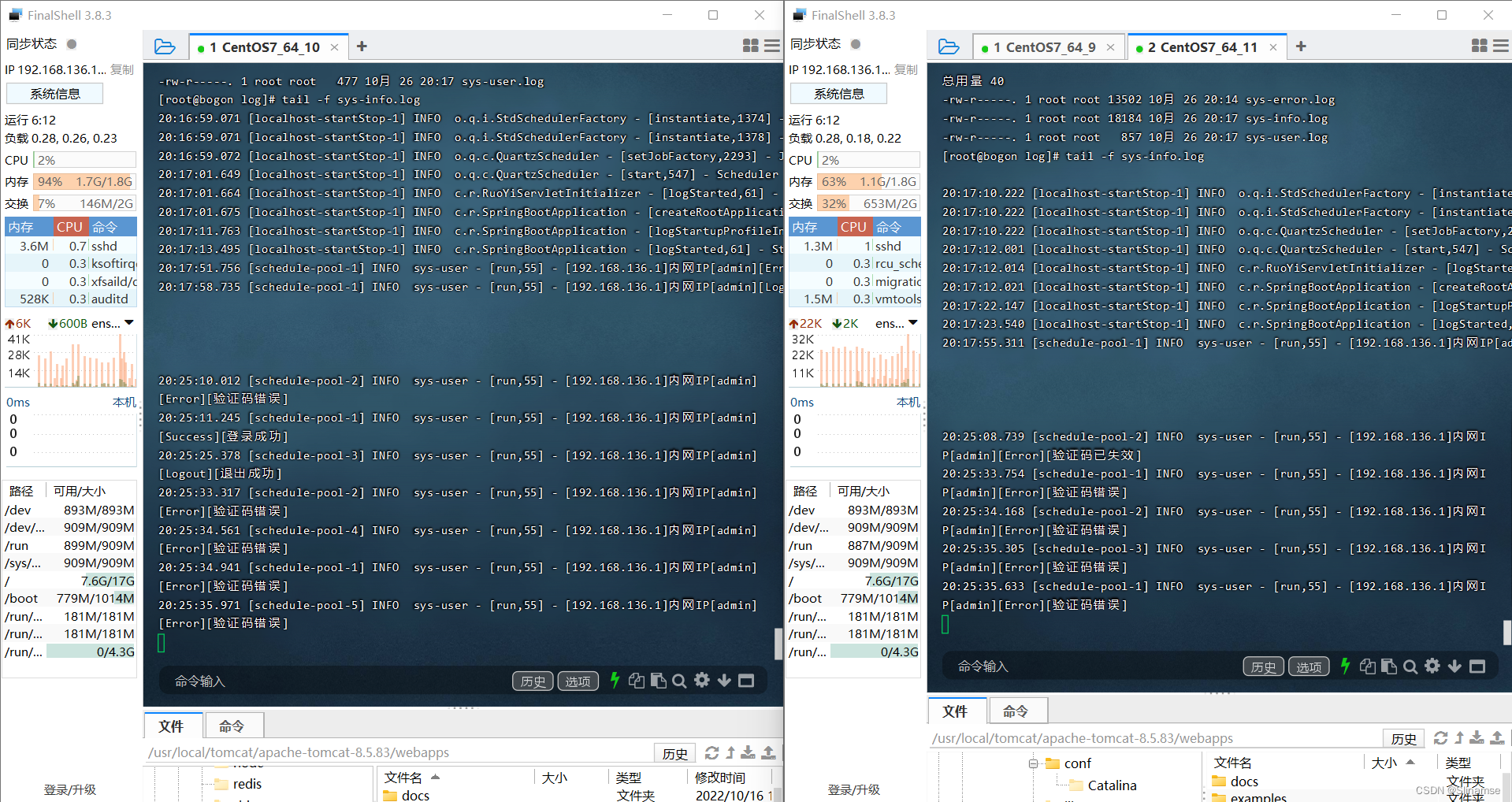Open the 本机 ping target dropdown
This screenshot has width=1512, height=802.
click(123, 402)
